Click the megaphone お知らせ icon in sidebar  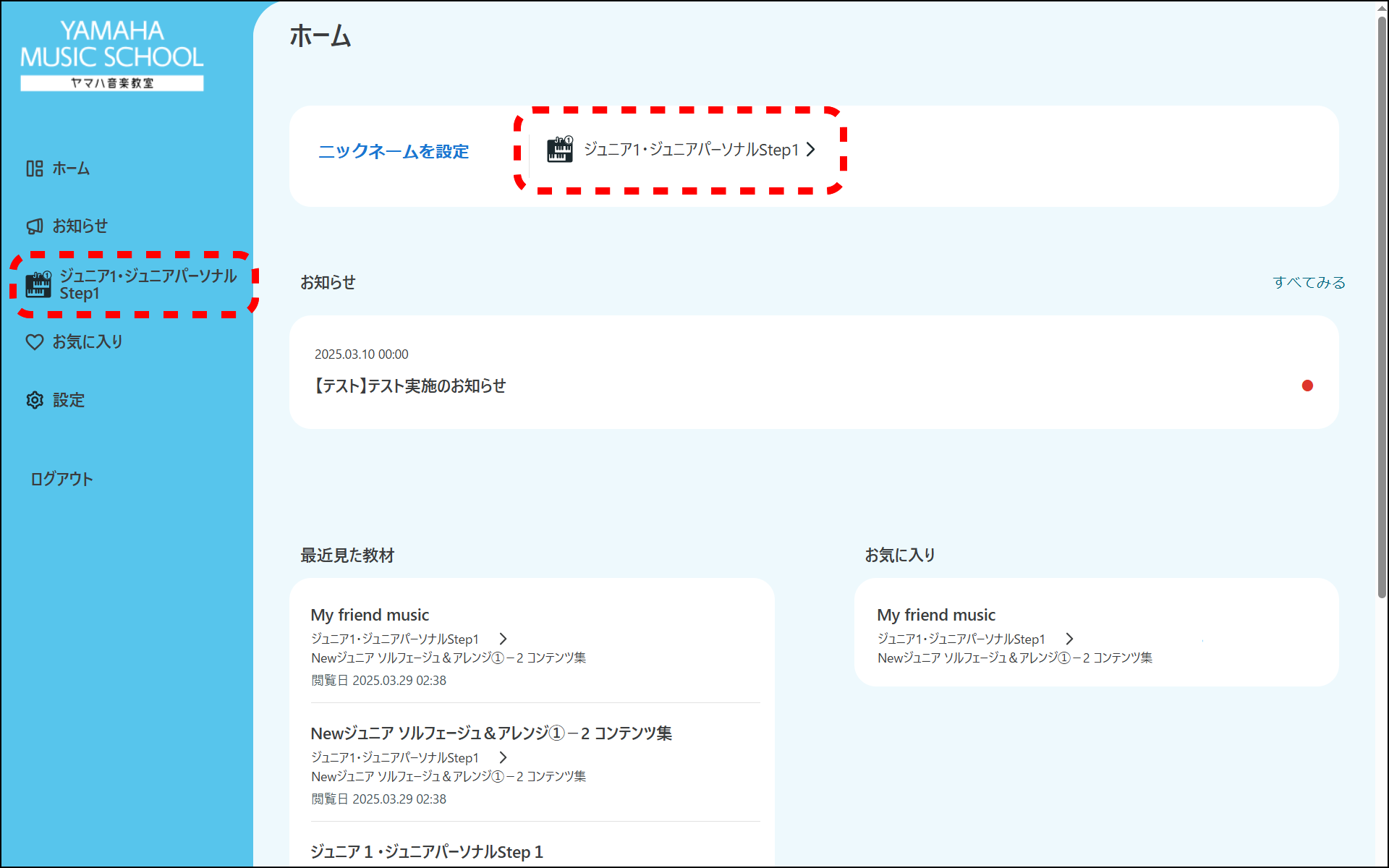coord(35,226)
